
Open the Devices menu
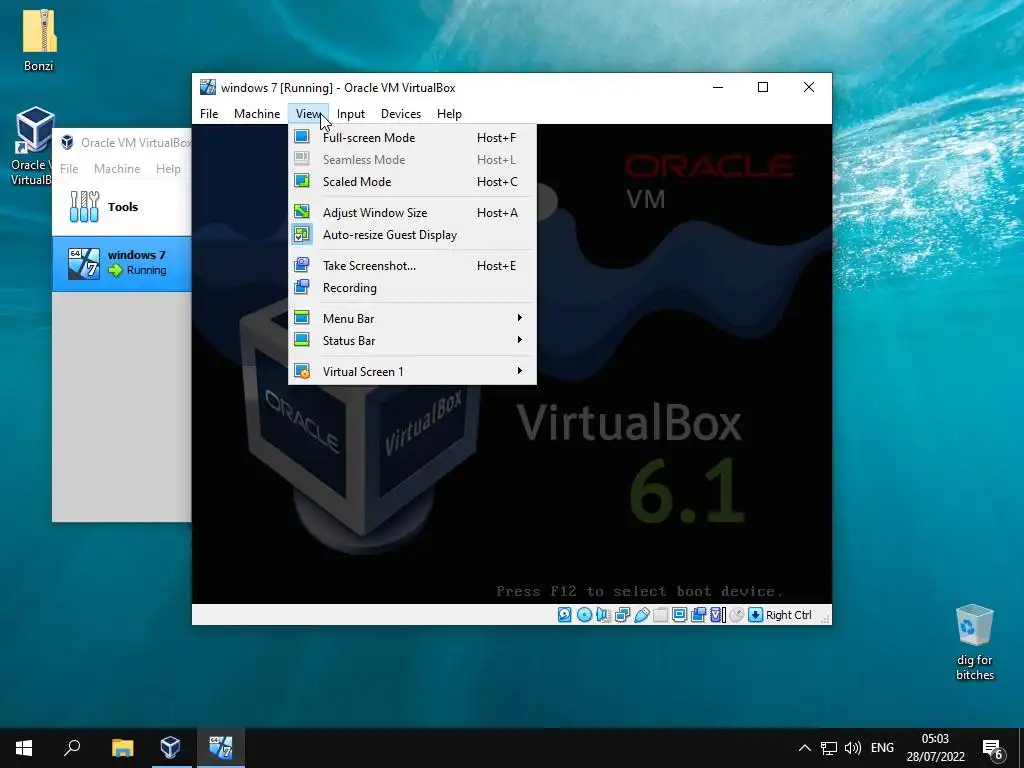click(x=401, y=114)
